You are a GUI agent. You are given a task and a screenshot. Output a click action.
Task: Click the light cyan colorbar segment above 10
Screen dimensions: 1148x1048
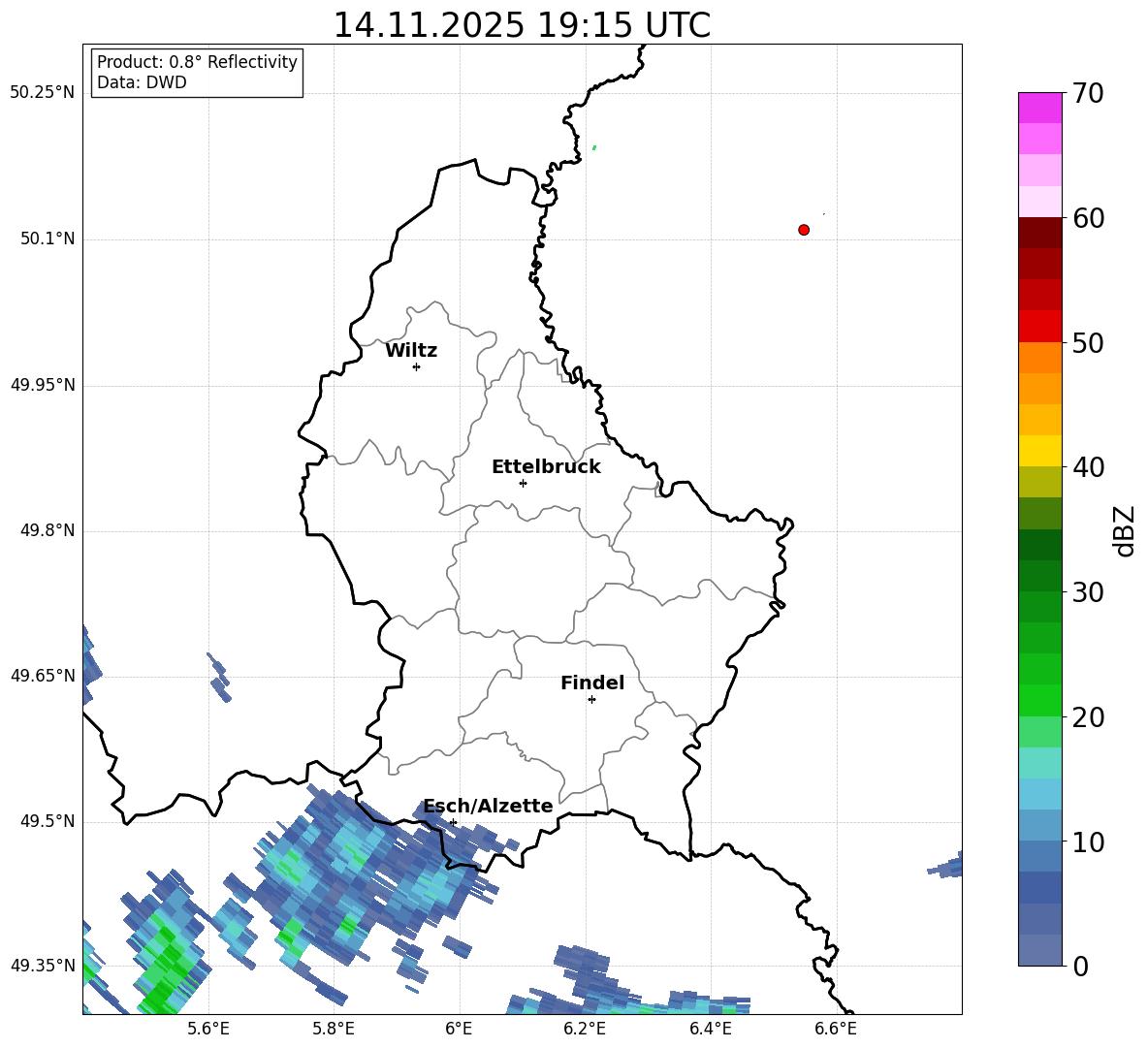tap(1040, 794)
